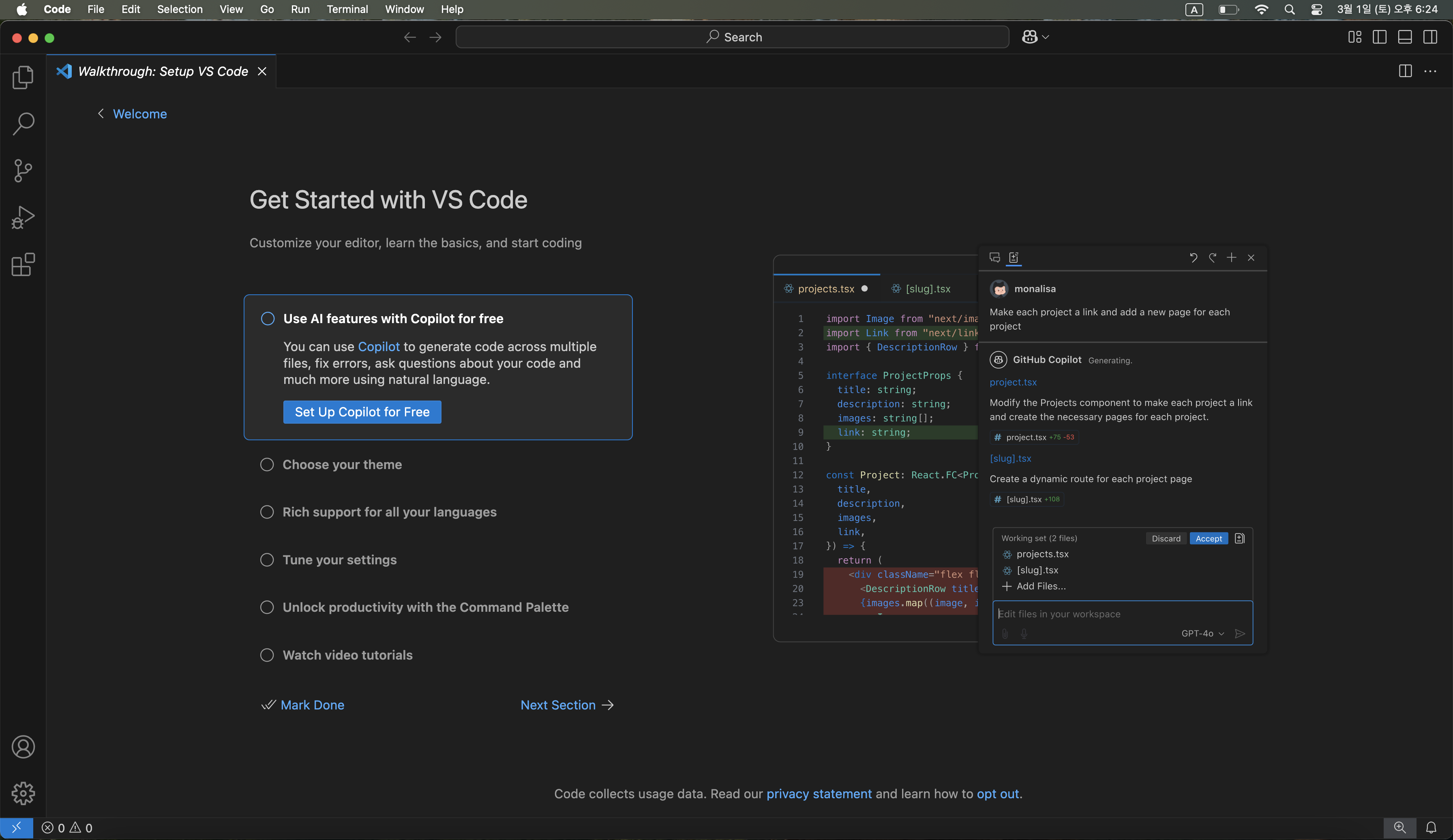Open the Terminal menu
This screenshot has height=840, width=1453.
tap(347, 9)
